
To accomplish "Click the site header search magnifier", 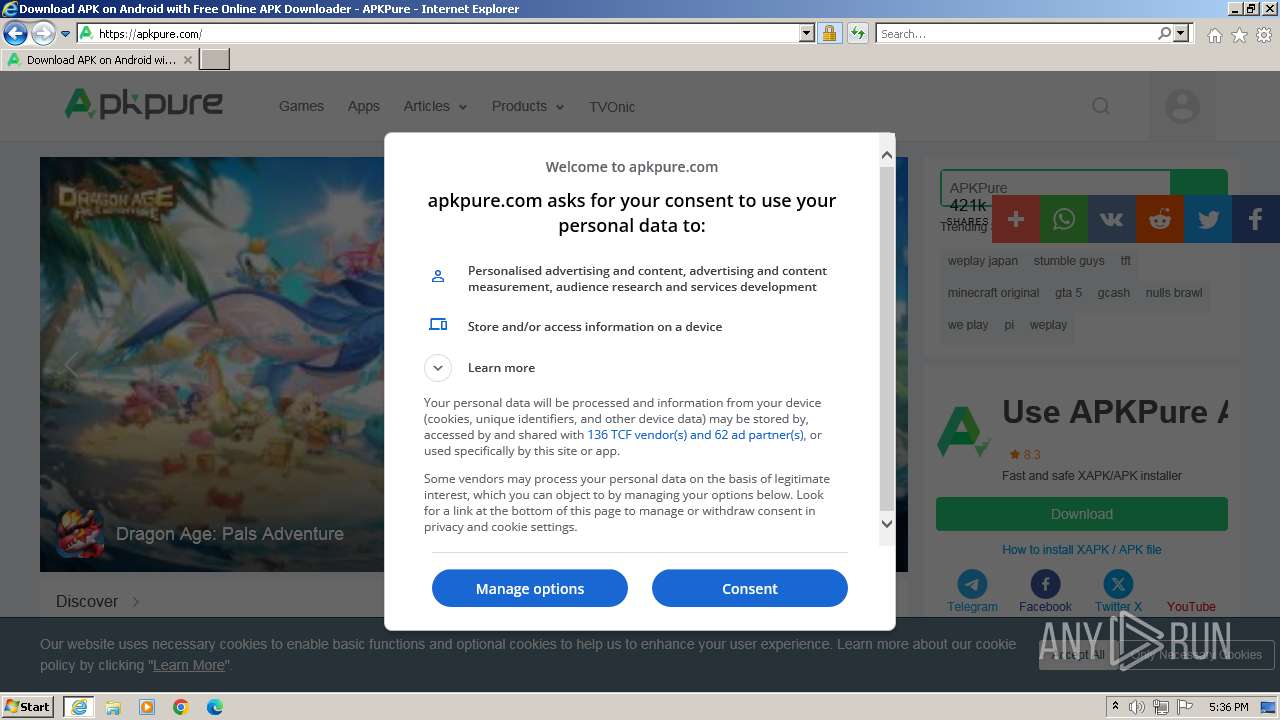I will (x=1101, y=106).
